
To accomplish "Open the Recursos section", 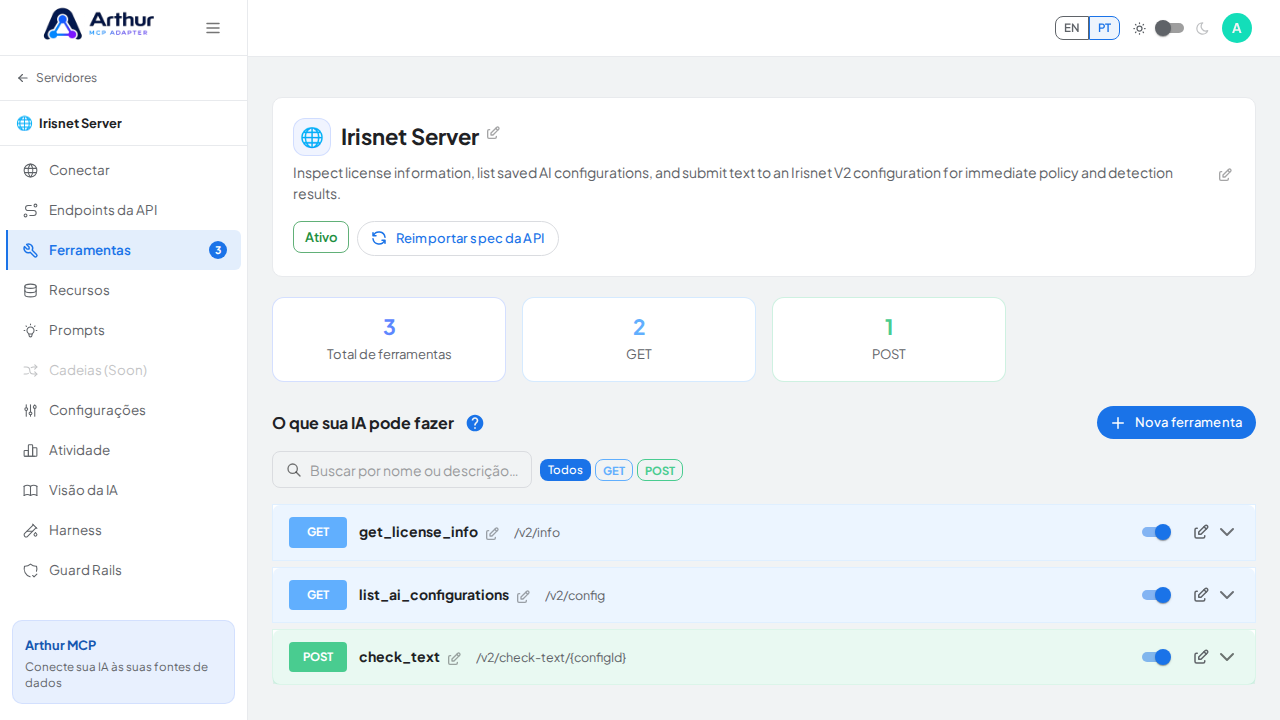I will pyautogui.click(x=123, y=290).
